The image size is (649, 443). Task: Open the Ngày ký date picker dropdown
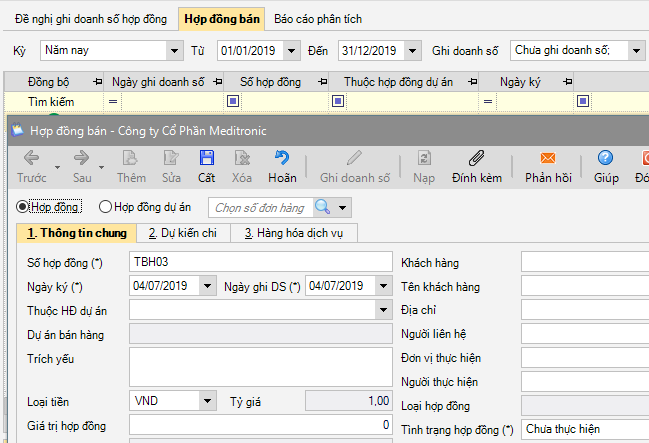pos(207,286)
